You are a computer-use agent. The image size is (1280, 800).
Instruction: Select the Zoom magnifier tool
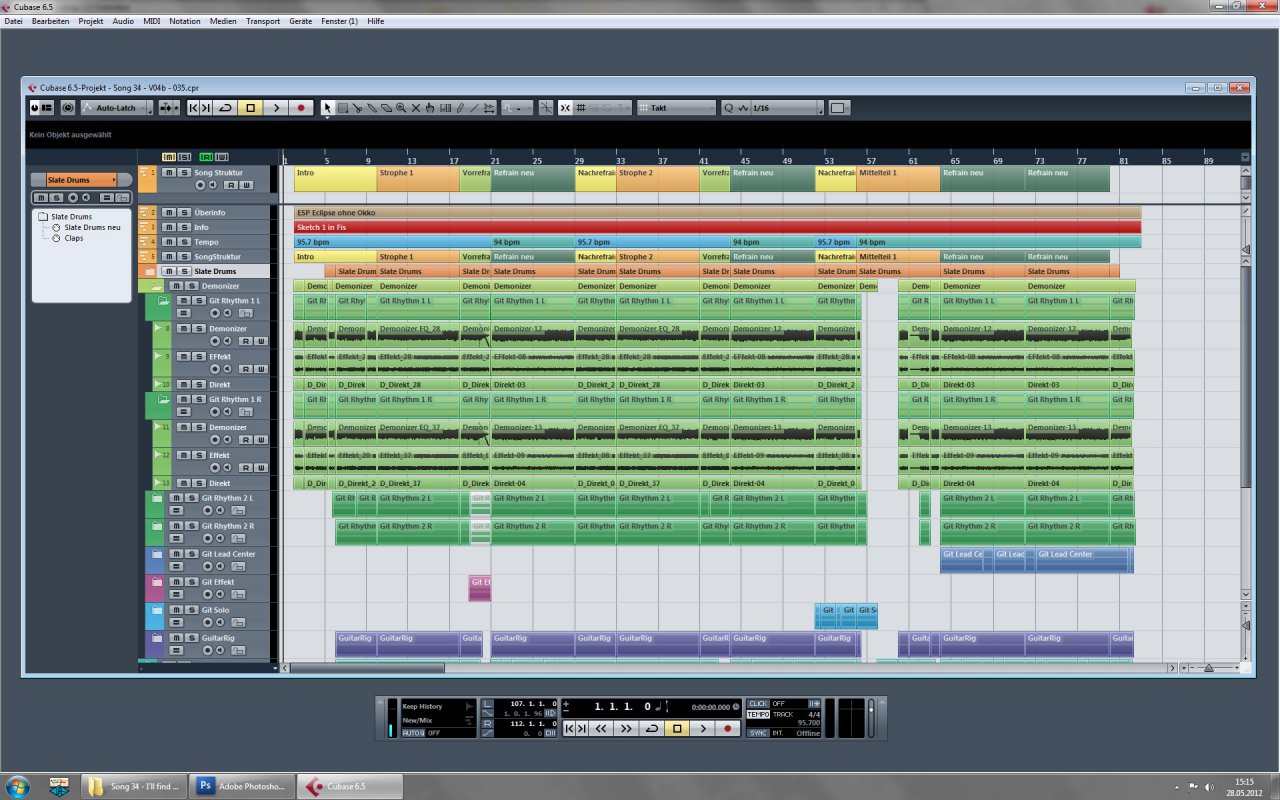pyautogui.click(x=400, y=108)
